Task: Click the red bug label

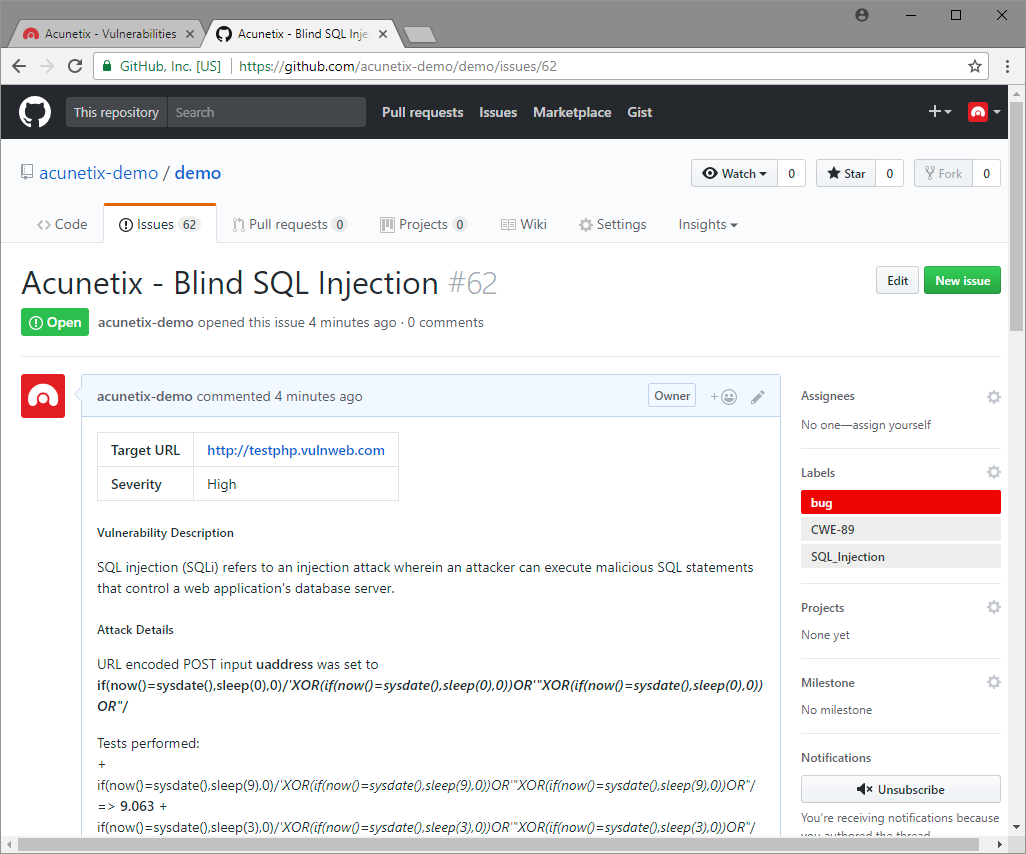Action: coord(900,502)
